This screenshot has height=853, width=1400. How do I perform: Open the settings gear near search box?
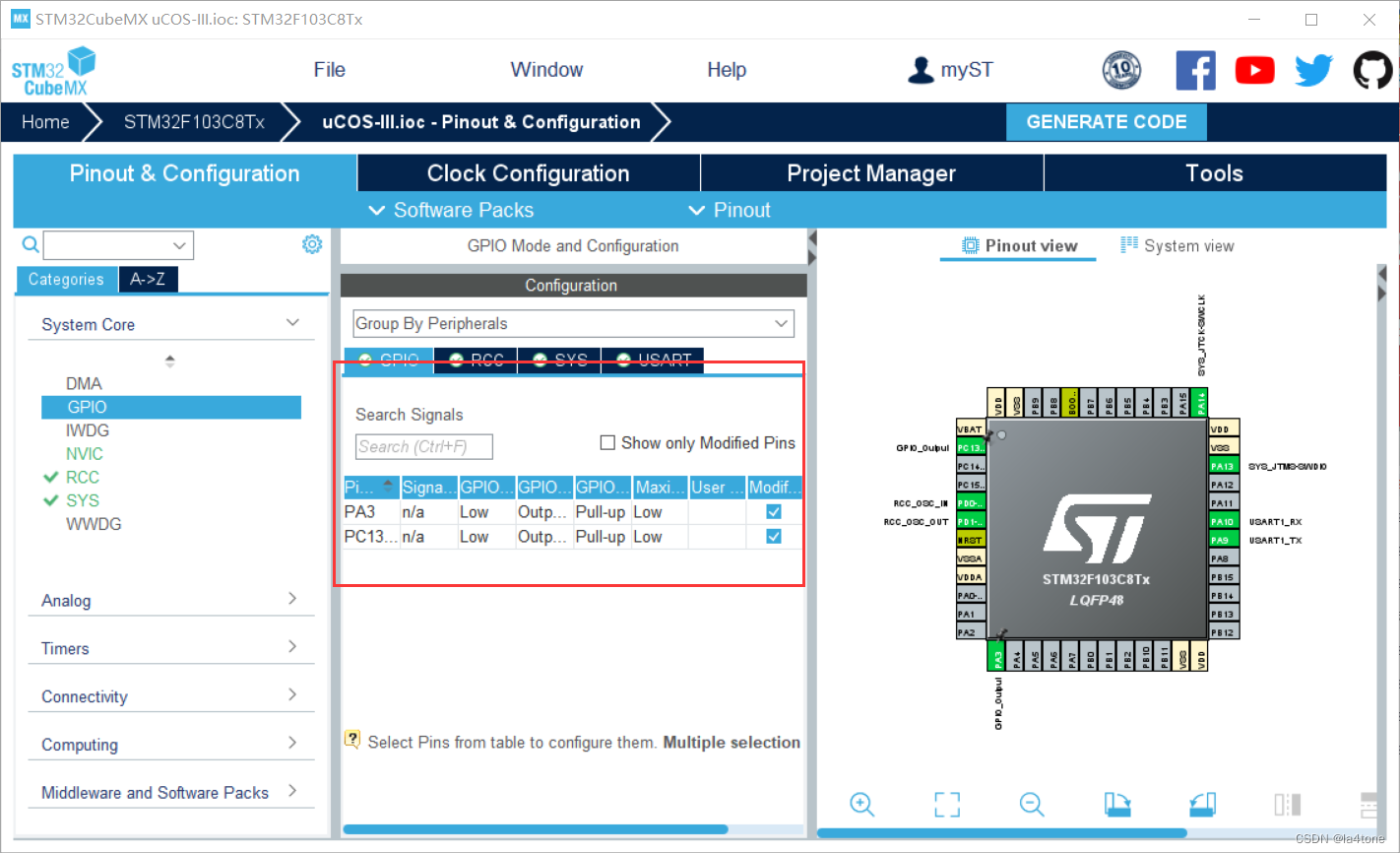tap(312, 244)
